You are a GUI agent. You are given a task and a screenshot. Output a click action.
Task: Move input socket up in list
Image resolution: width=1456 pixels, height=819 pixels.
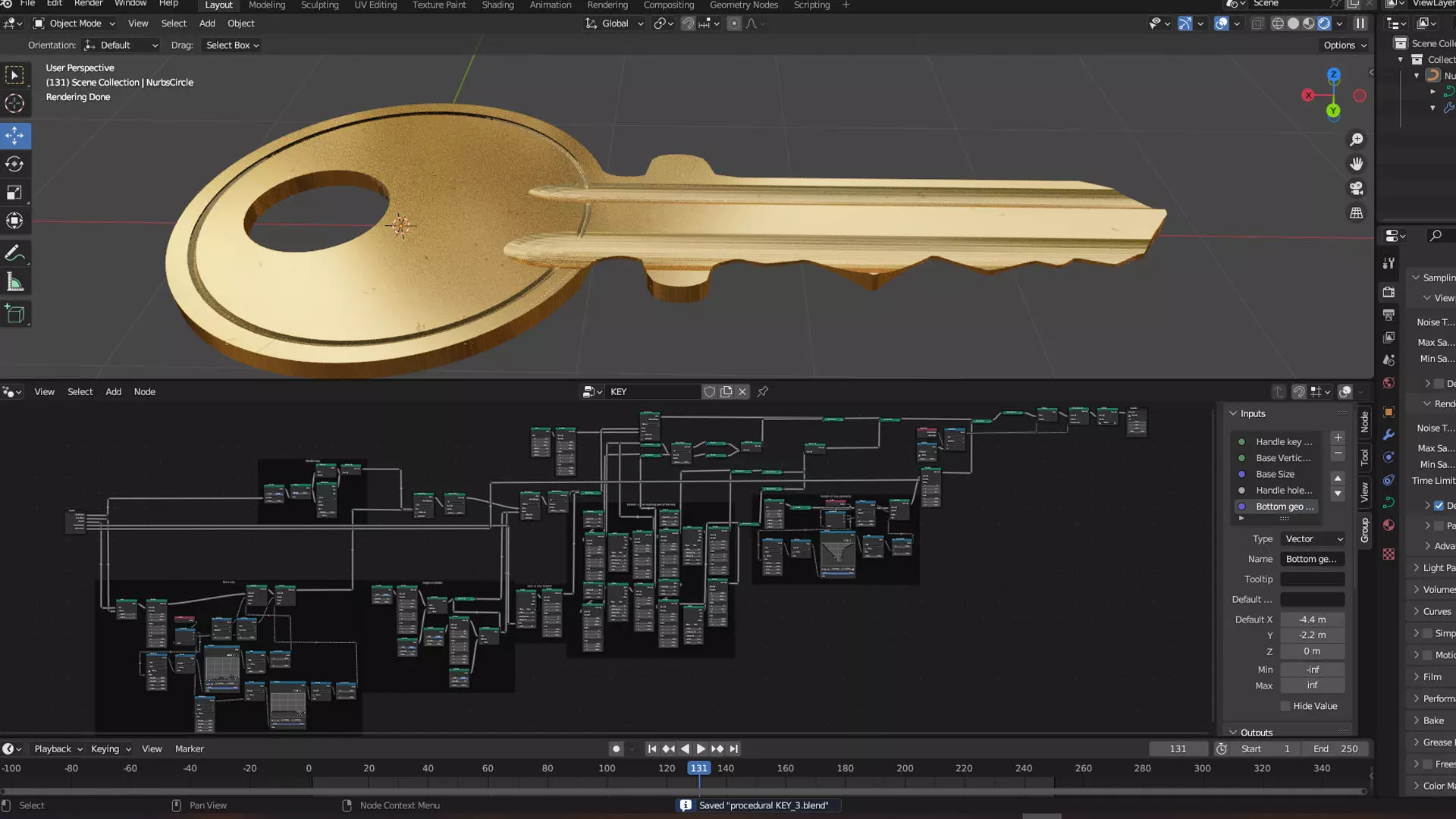tap(1338, 479)
